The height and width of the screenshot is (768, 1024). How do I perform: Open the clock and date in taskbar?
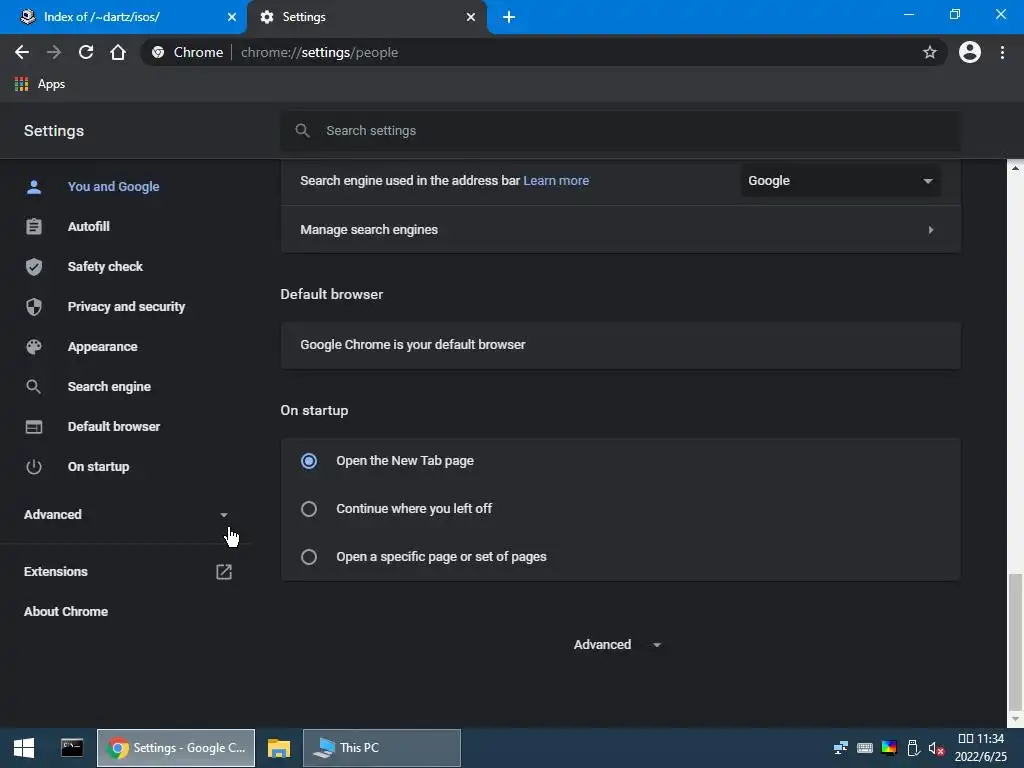click(x=980, y=748)
